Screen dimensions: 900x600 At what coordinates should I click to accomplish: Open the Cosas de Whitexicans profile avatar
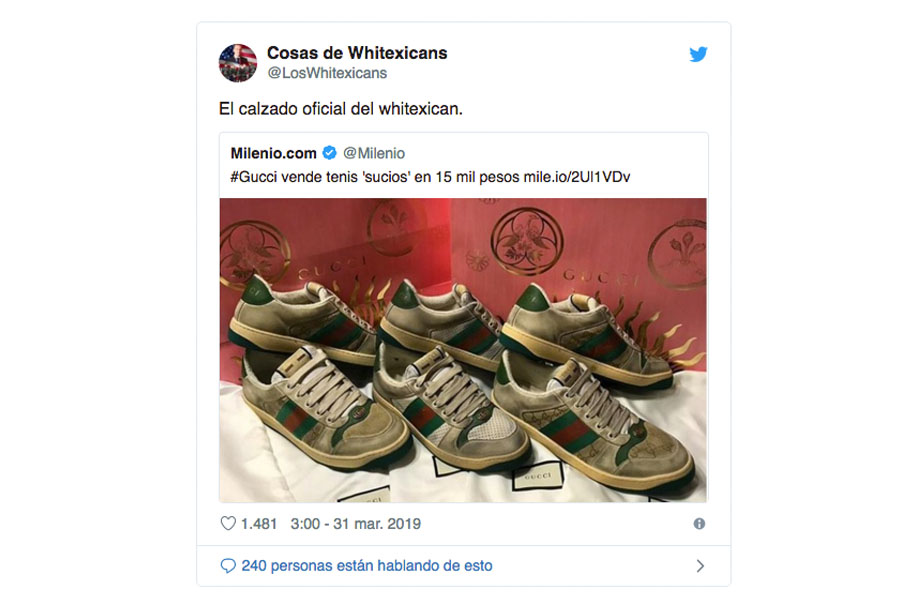238,63
